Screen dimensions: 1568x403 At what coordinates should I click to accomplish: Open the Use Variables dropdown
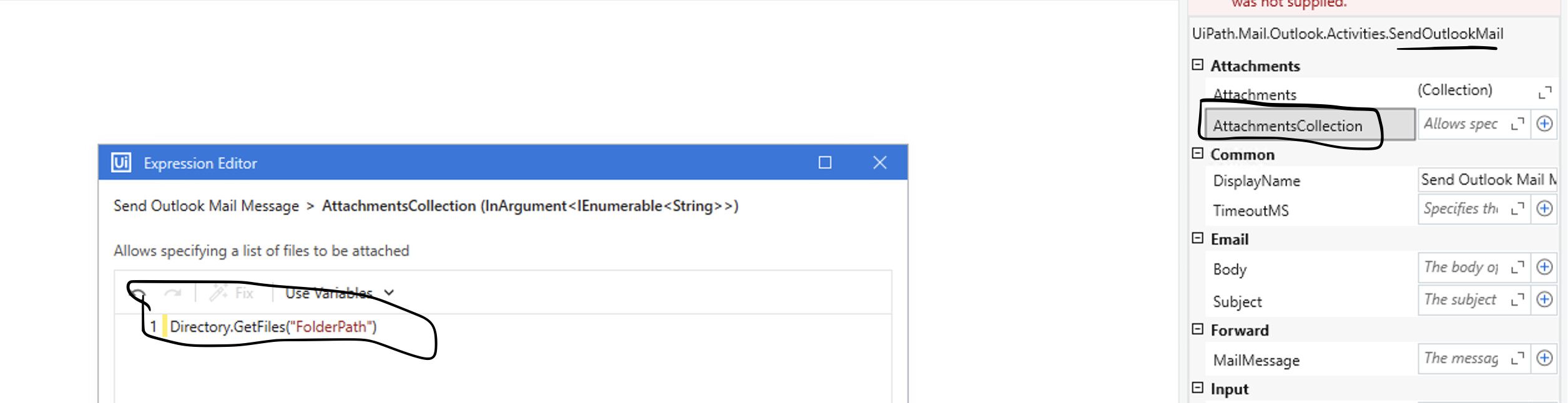tap(340, 293)
